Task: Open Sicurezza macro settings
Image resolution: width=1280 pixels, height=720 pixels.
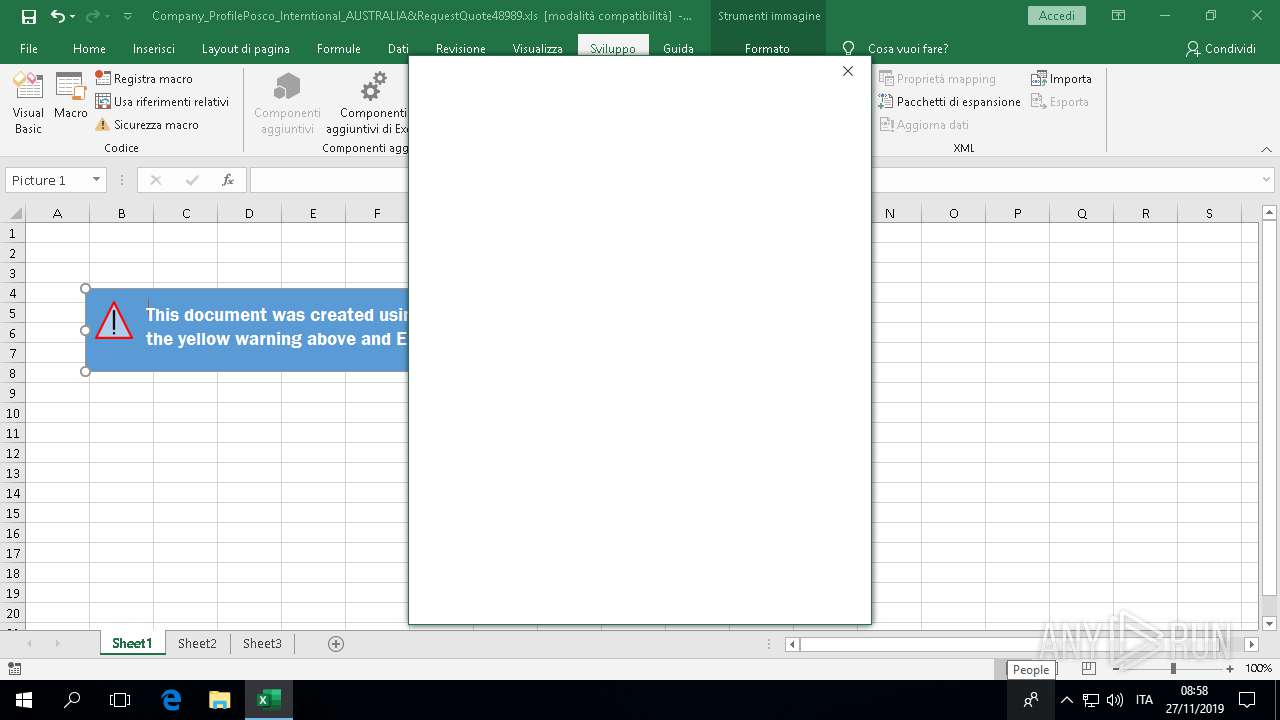Action: pos(147,124)
